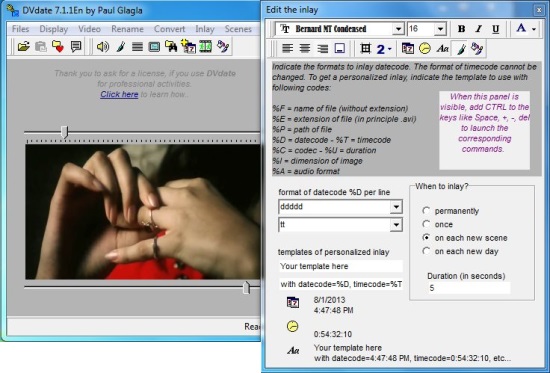Click the center-align text icon
Image resolution: width=550 pixels, height=373 pixels.
[304, 48]
